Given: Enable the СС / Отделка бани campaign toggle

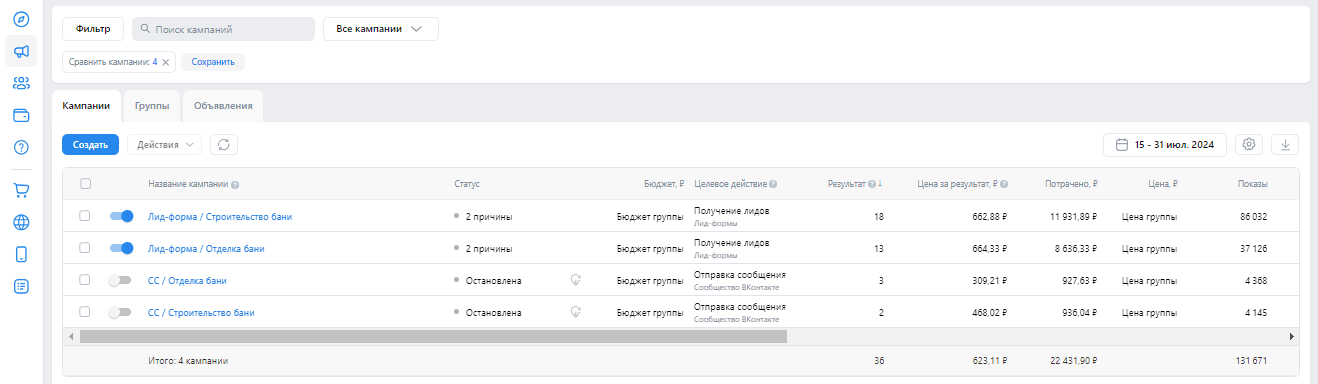Looking at the screenshot, I should click(x=121, y=280).
